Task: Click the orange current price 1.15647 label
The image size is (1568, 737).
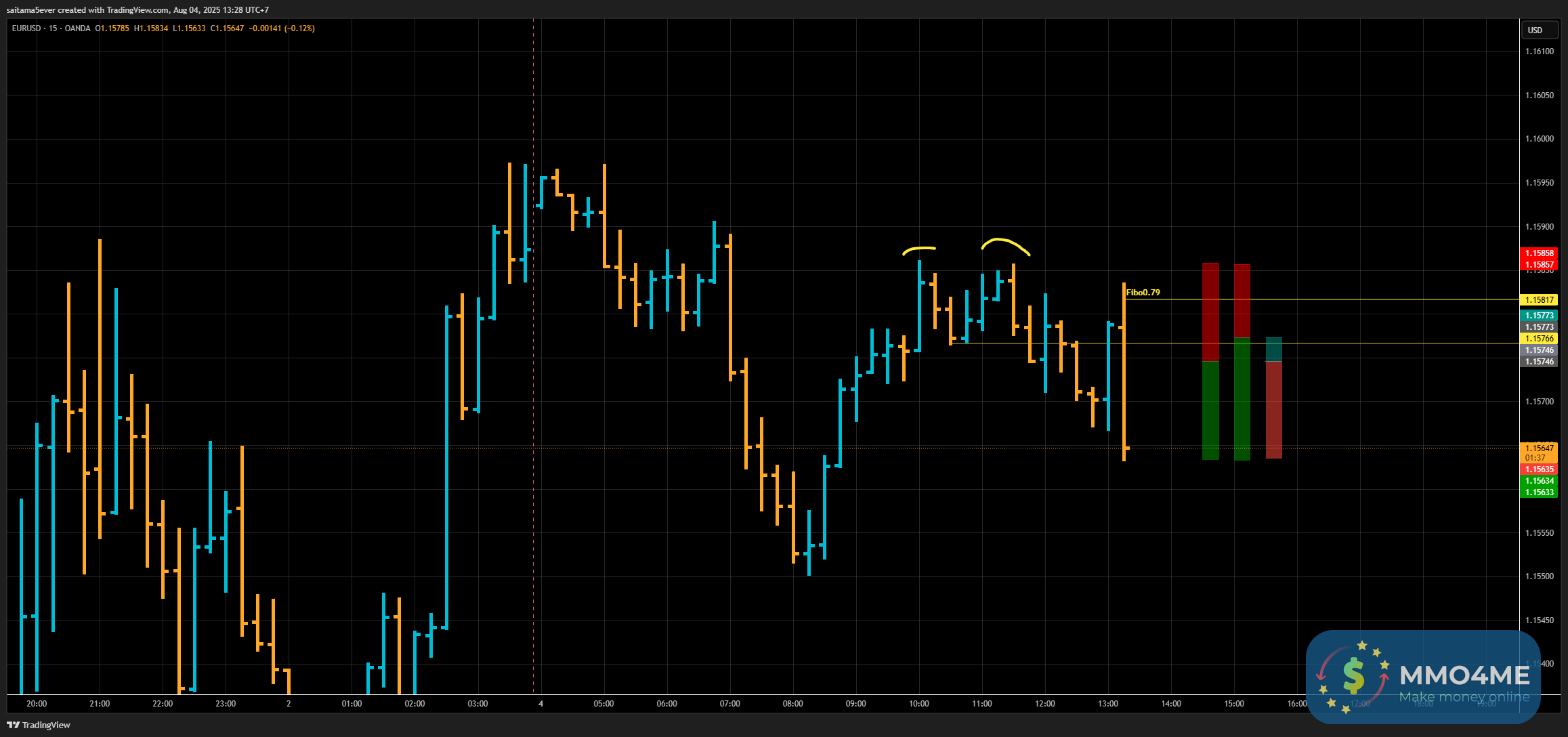Action: click(1539, 448)
